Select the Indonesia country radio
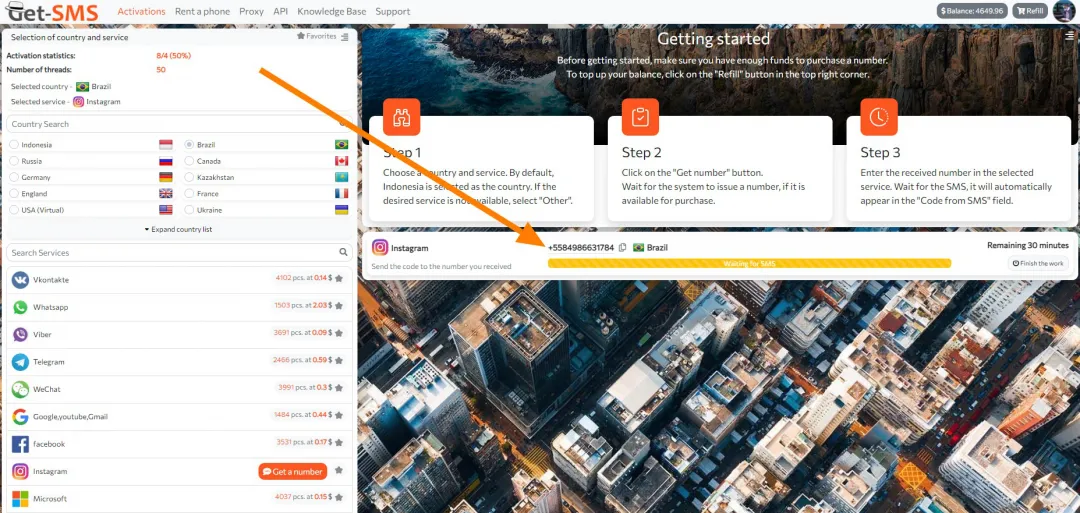This screenshot has height=513, width=1080. [14, 145]
